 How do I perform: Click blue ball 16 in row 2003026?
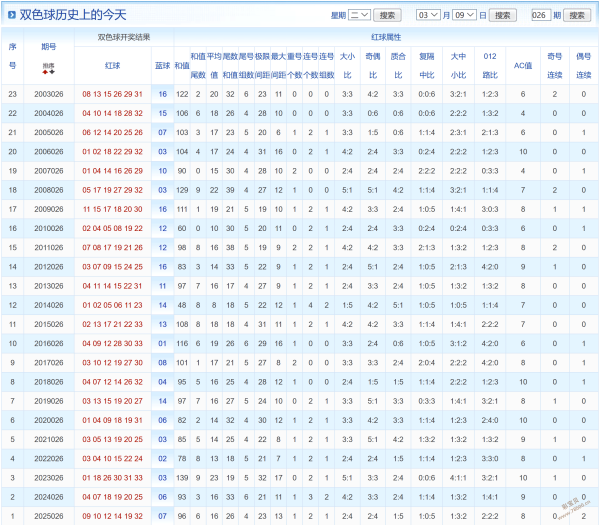[x=162, y=93]
